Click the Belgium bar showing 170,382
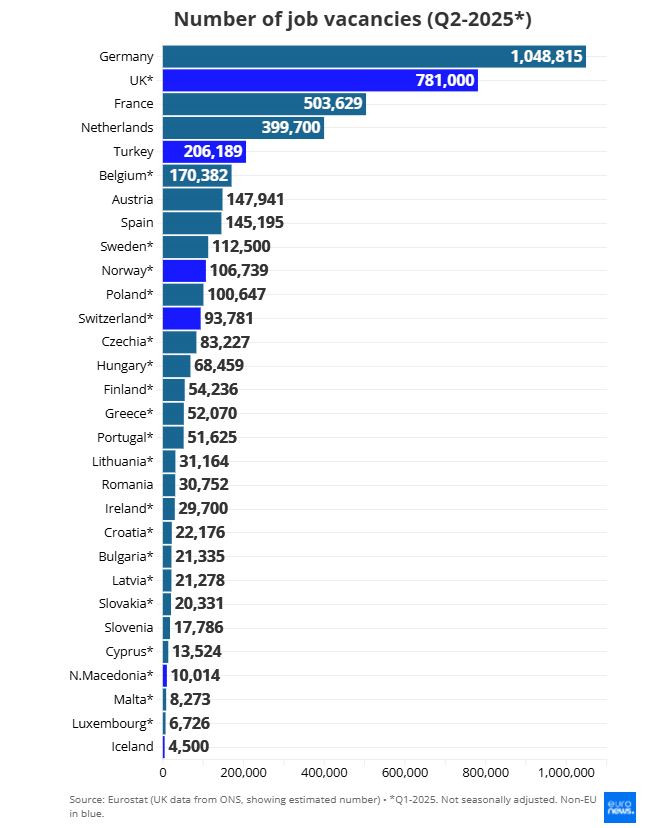This screenshot has width=665, height=828. [x=196, y=176]
